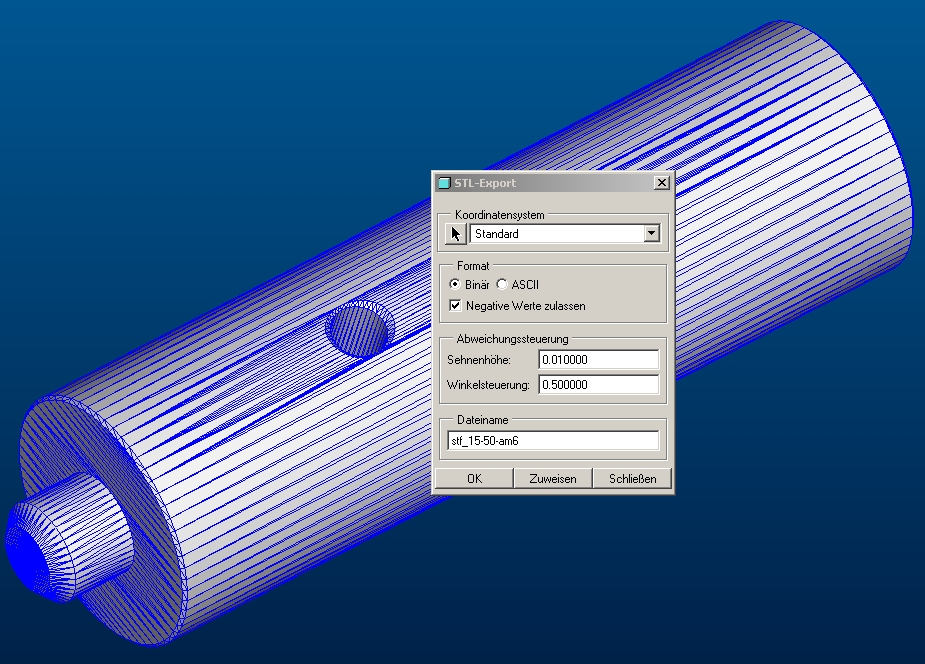Click the Koordinatensystem group label
This screenshot has width=925, height=664.
(499, 215)
